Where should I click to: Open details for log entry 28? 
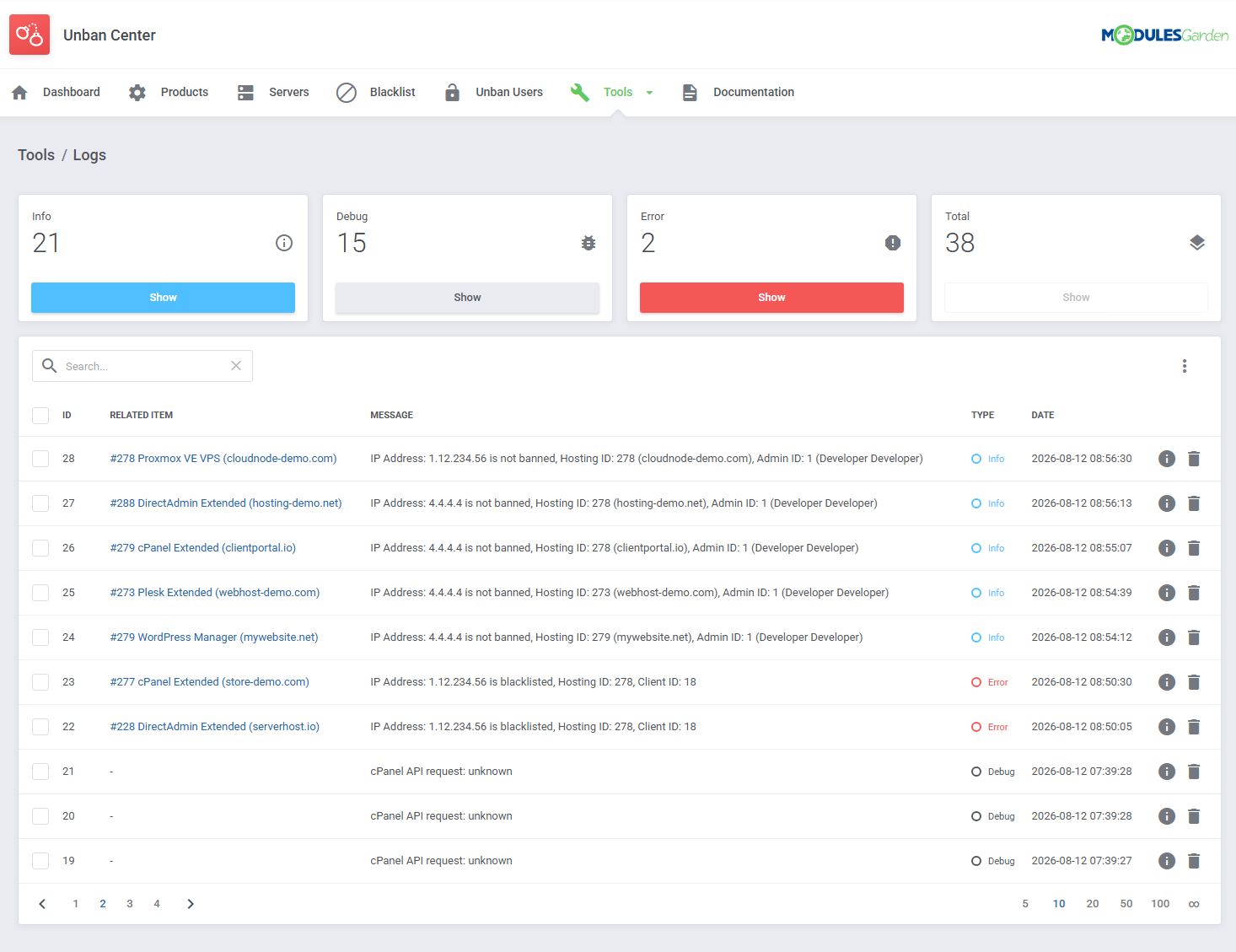point(1167,459)
